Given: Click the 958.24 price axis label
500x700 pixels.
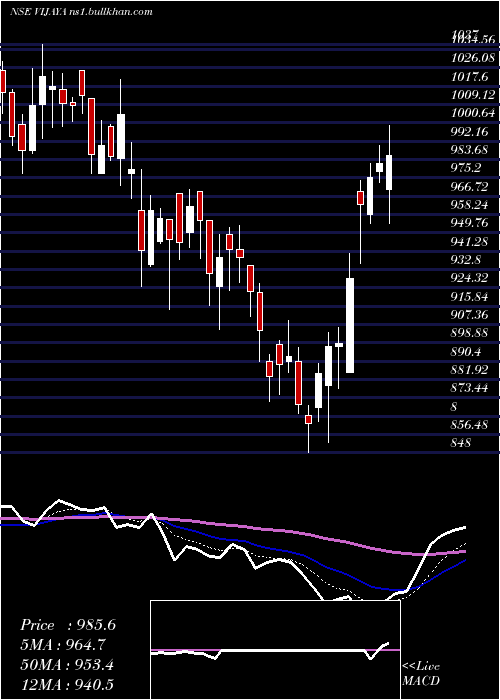Looking at the screenshot, I should click(472, 205).
